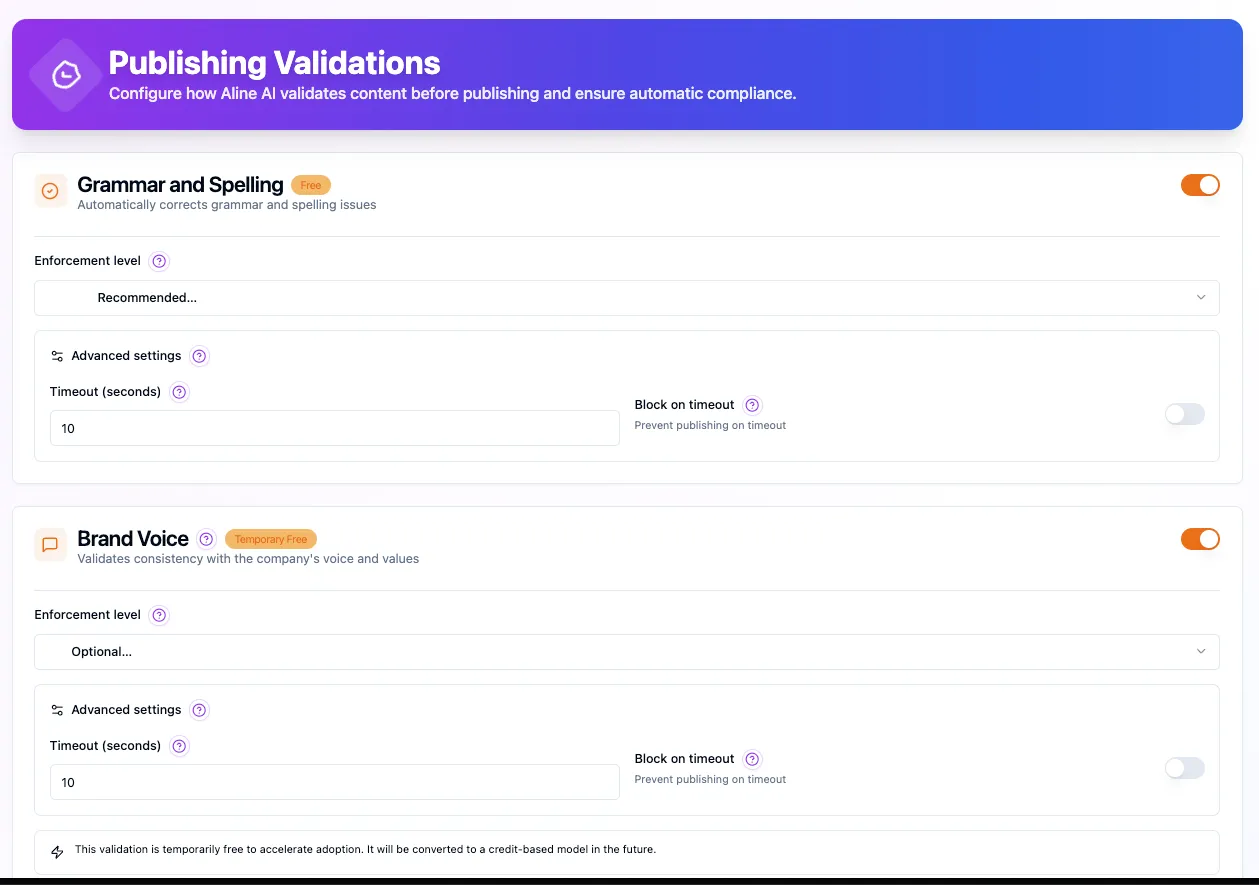Viewport: 1259px width, 885px height.
Task: Click the Grammar and Spelling checkmark icon
Action: (x=50, y=190)
